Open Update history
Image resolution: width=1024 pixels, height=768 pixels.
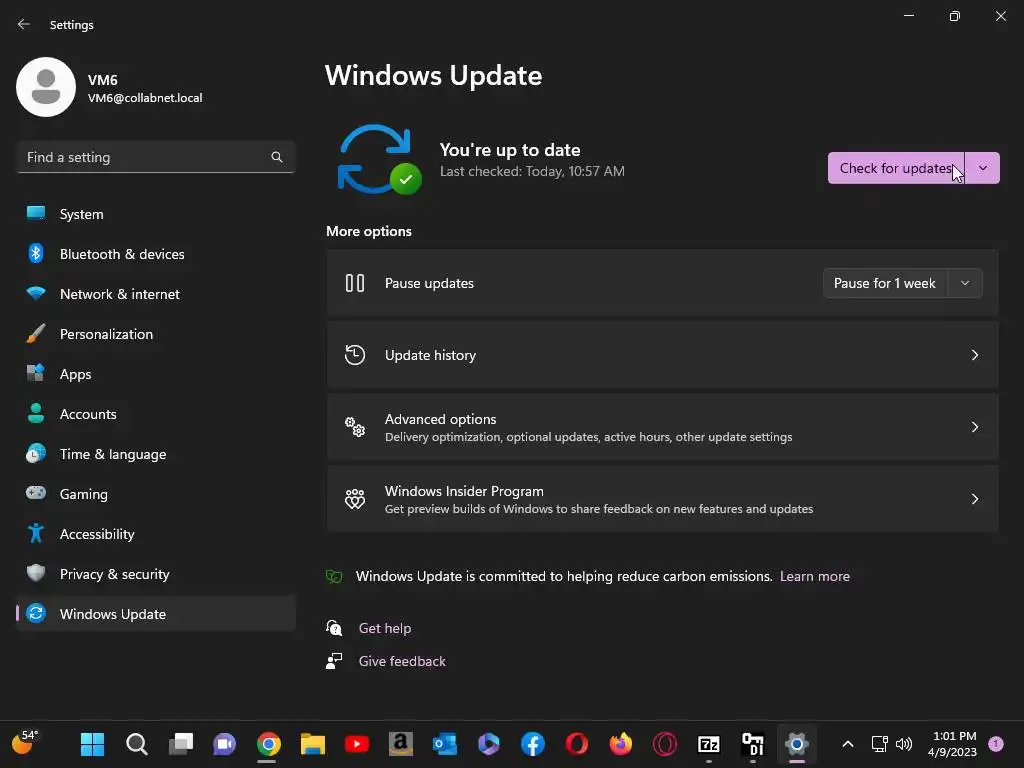tap(662, 355)
